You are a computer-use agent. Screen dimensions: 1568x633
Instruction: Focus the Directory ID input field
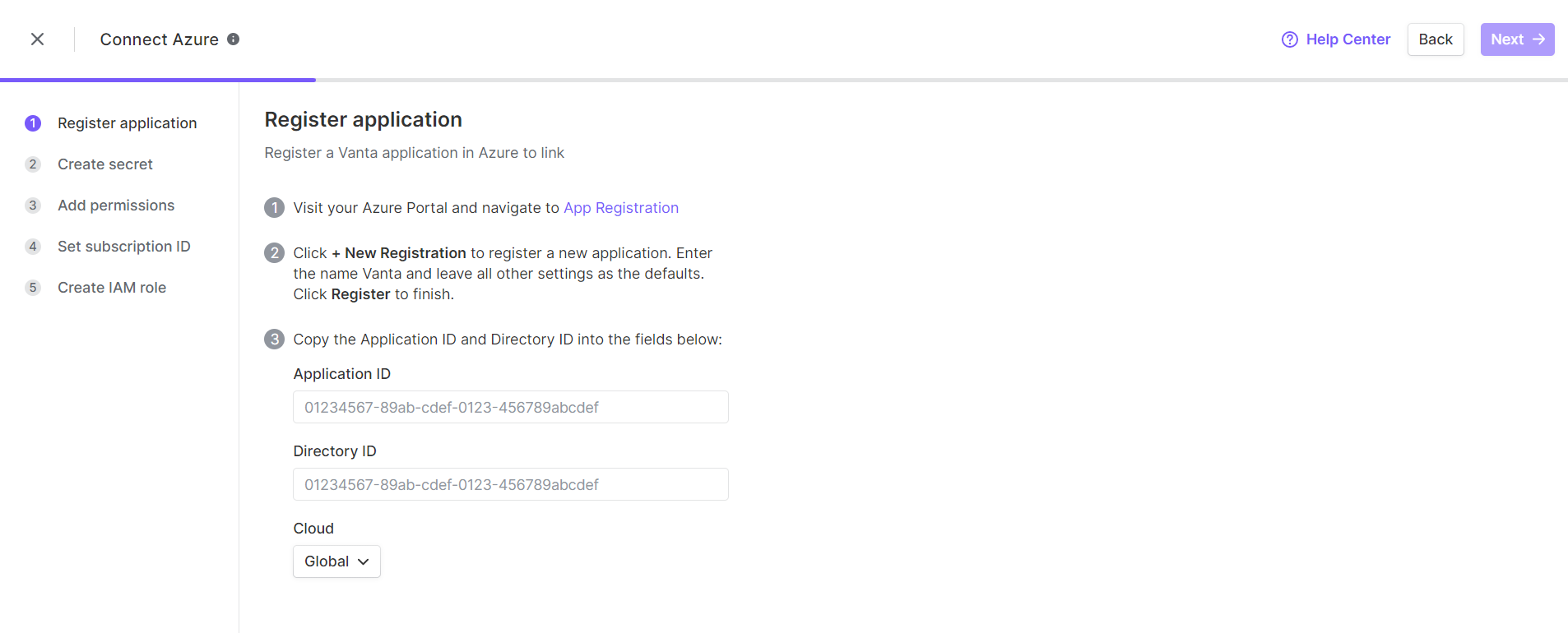511,484
